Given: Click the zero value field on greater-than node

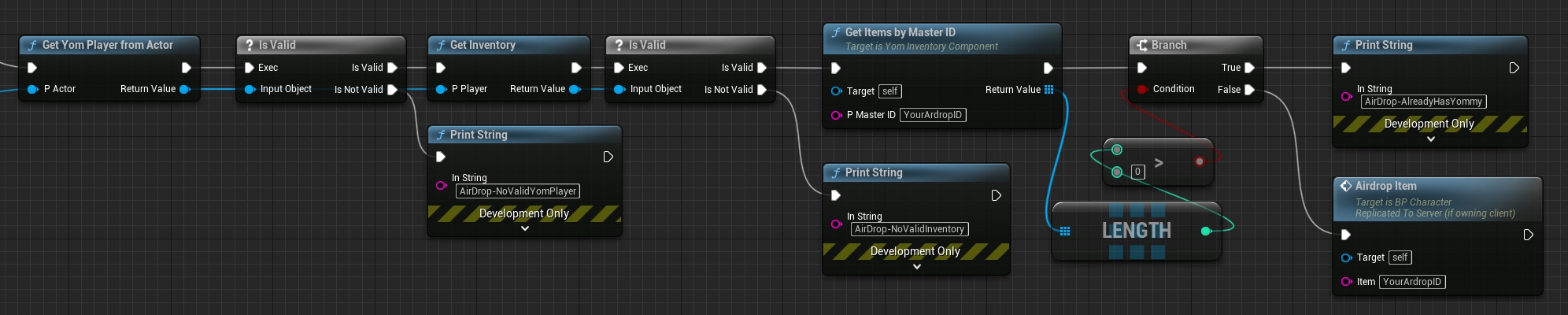Looking at the screenshot, I should point(1137,172).
